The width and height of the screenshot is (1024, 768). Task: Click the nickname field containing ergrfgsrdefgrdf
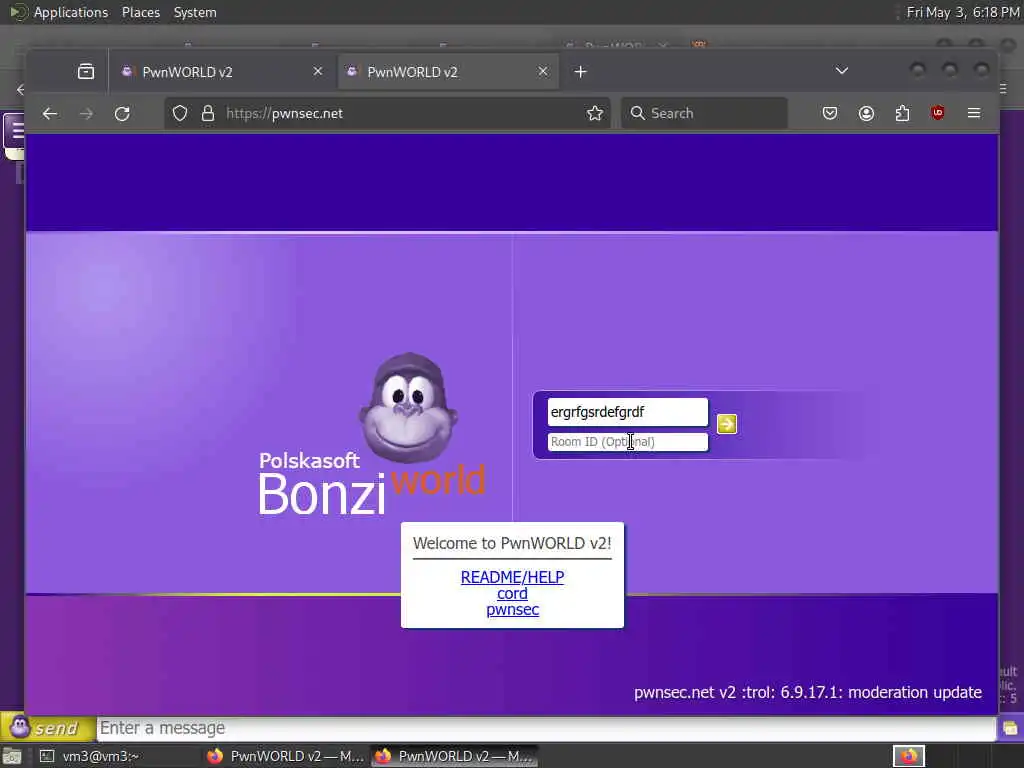627,412
